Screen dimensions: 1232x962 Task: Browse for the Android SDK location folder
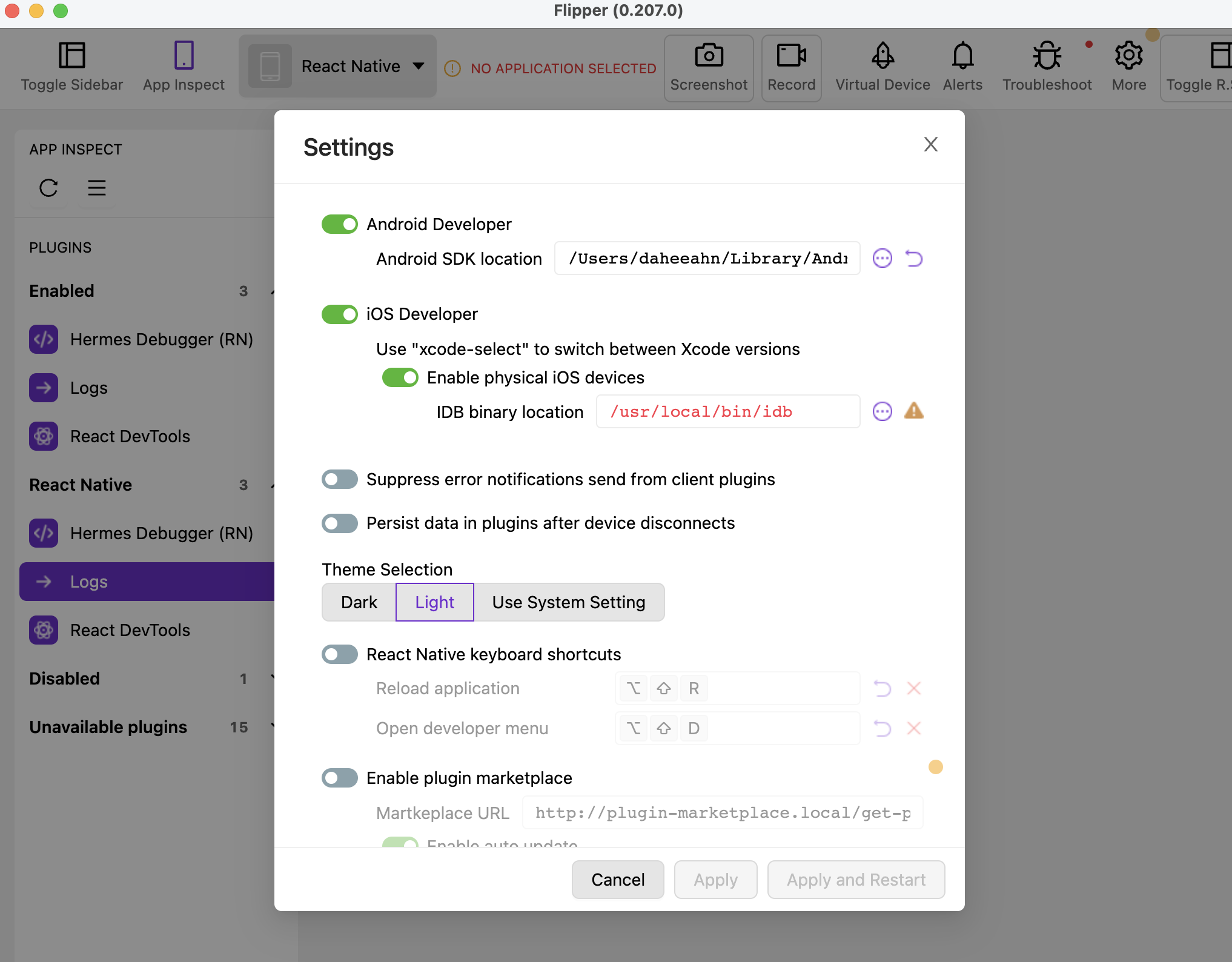coord(882,259)
